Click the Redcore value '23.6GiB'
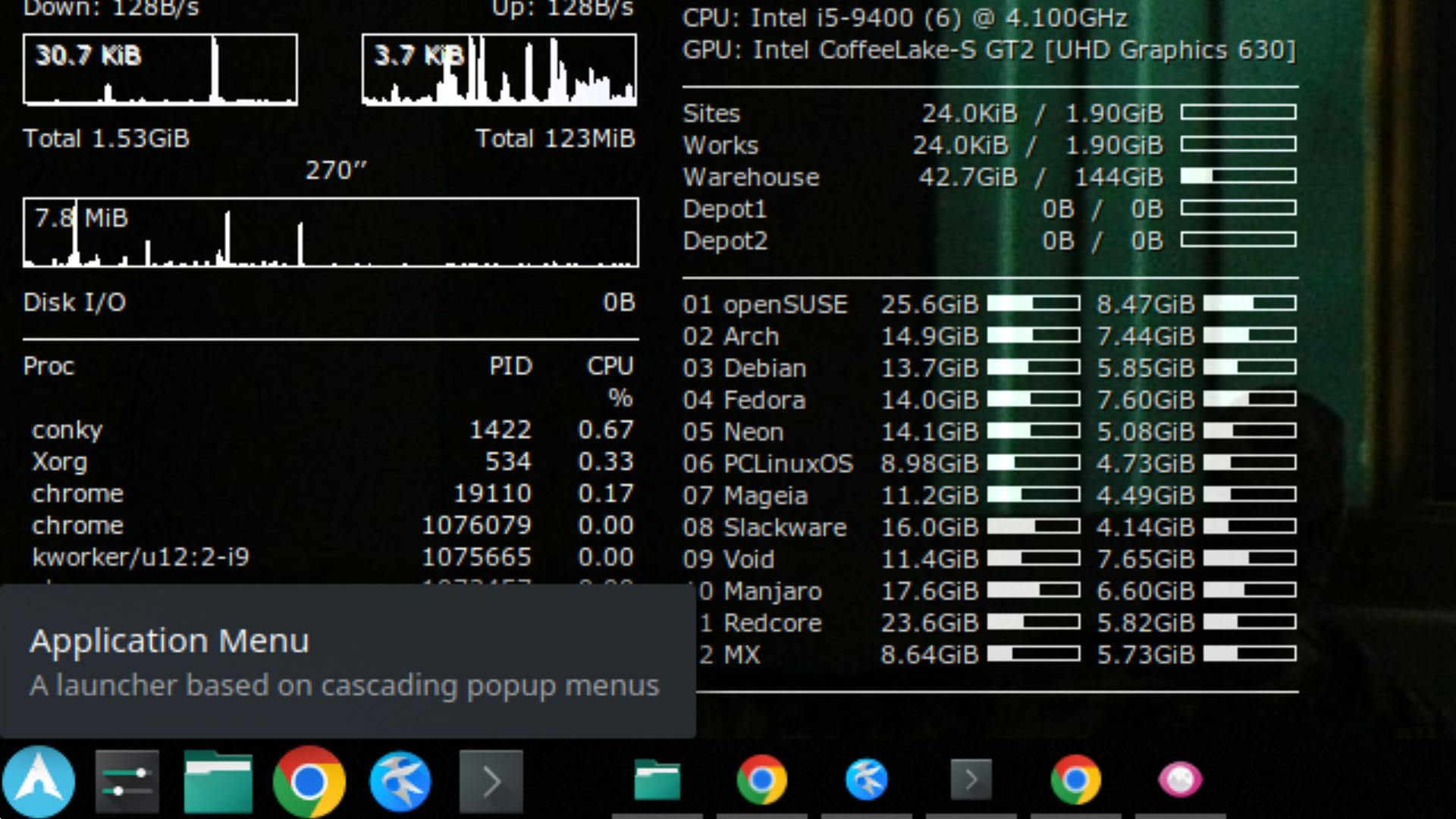The width and height of the screenshot is (1456, 819). point(930,623)
